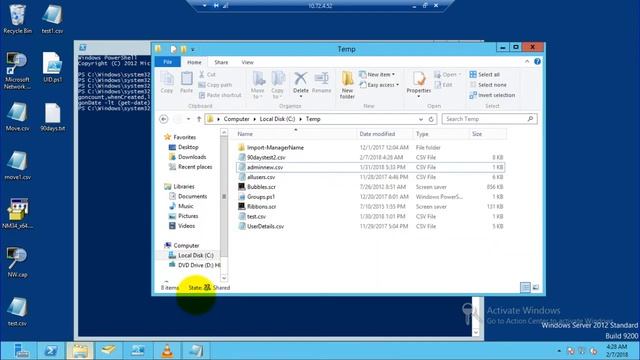The height and width of the screenshot is (360, 640).
Task: Switch to Details view icon in status bar
Action: 525,287
